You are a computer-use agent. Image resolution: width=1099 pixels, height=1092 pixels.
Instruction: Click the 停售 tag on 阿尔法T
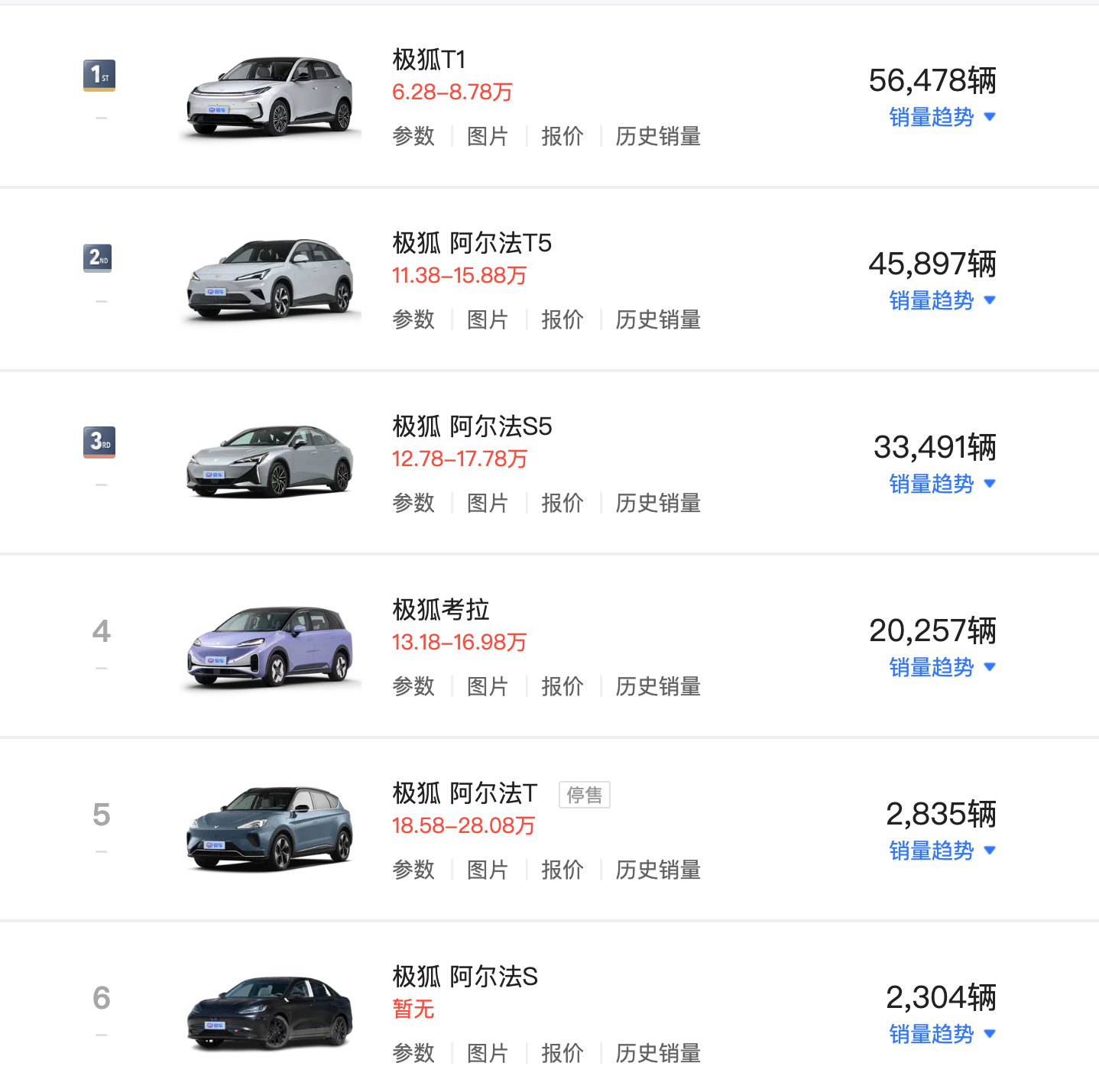coord(585,795)
